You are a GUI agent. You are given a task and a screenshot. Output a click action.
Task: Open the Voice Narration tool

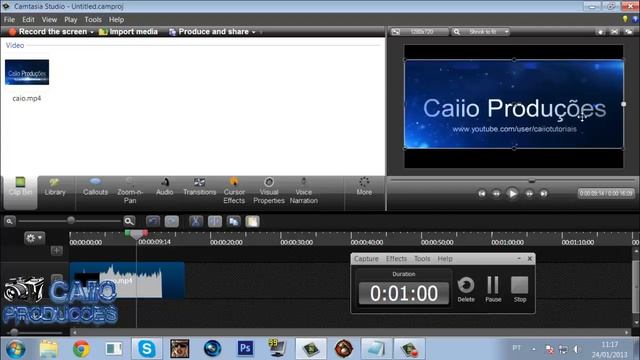[x=303, y=191]
